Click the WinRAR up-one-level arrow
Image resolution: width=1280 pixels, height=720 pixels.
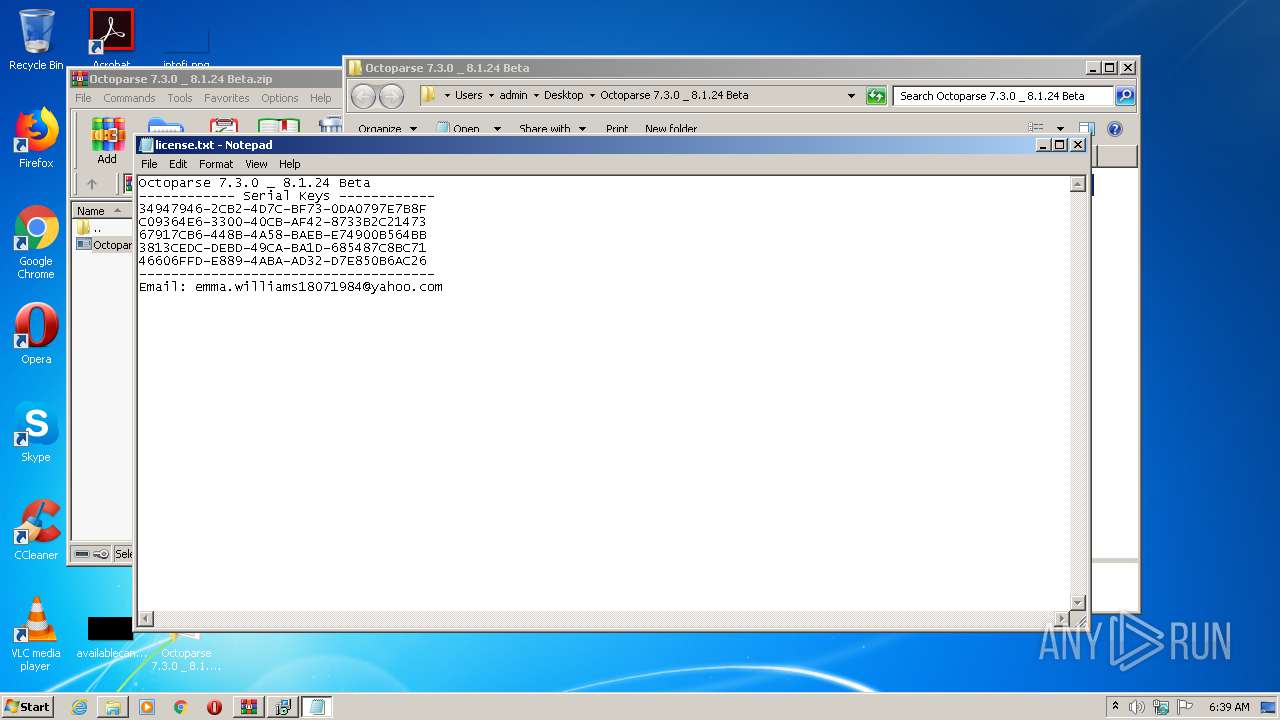pyautogui.click(x=92, y=184)
